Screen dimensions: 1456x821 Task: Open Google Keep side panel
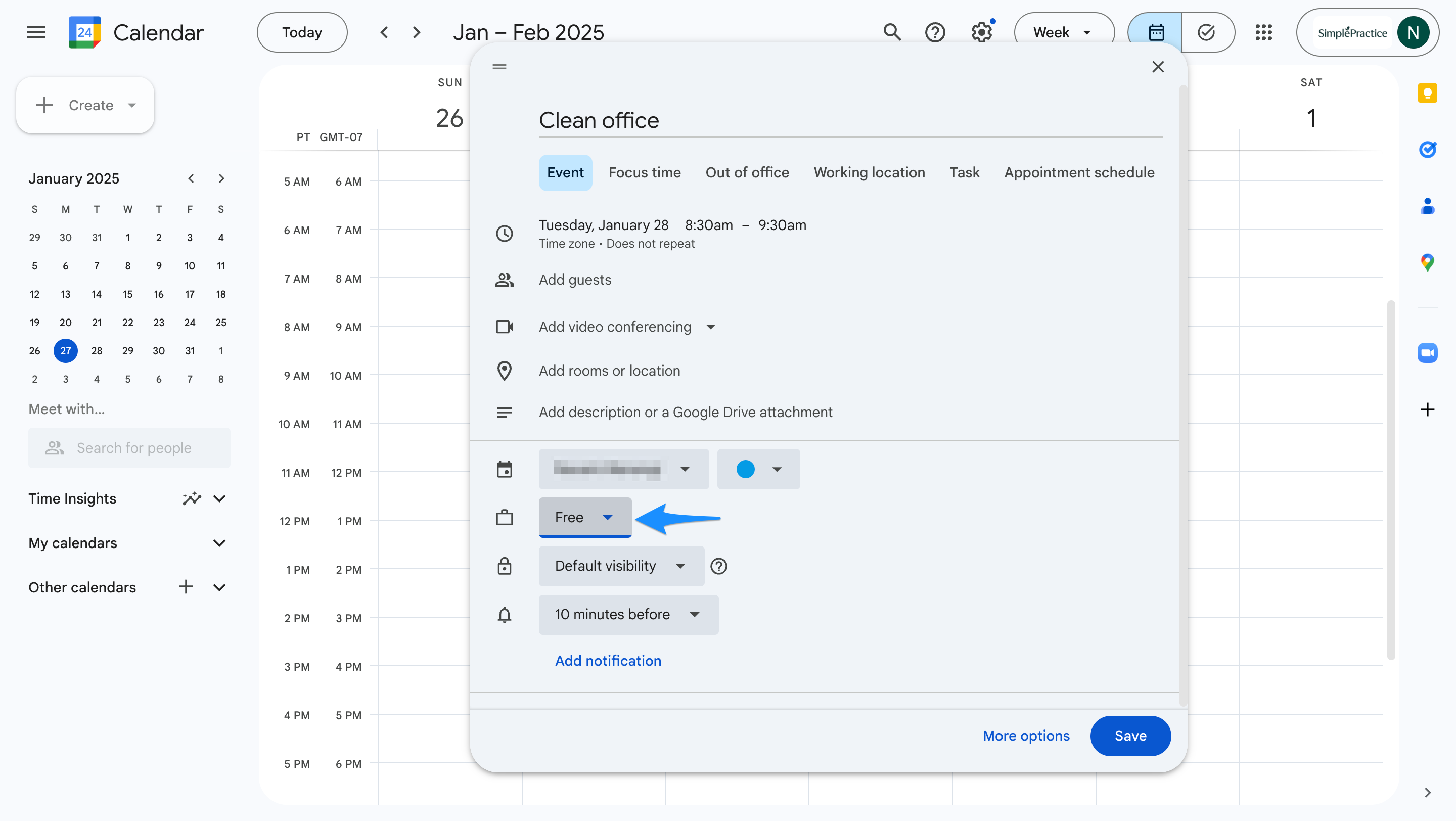coord(1427,93)
